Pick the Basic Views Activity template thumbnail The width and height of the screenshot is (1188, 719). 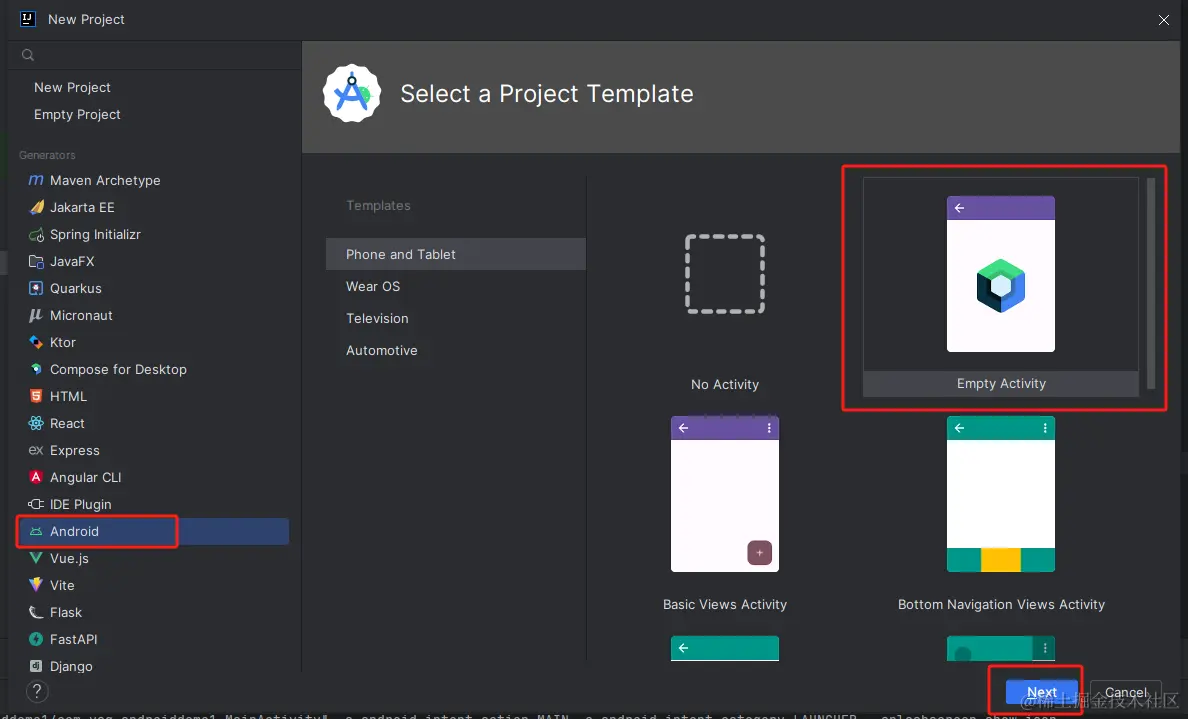tap(725, 494)
